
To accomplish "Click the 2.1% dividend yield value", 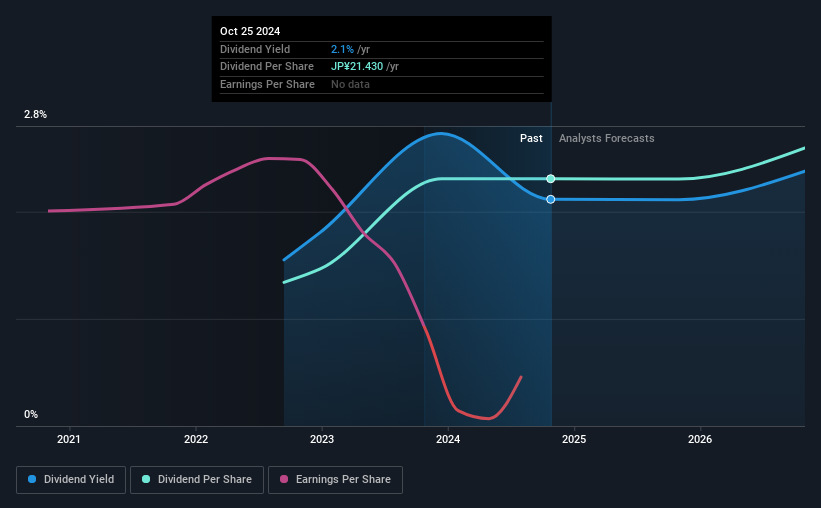I will pyautogui.click(x=342, y=49).
